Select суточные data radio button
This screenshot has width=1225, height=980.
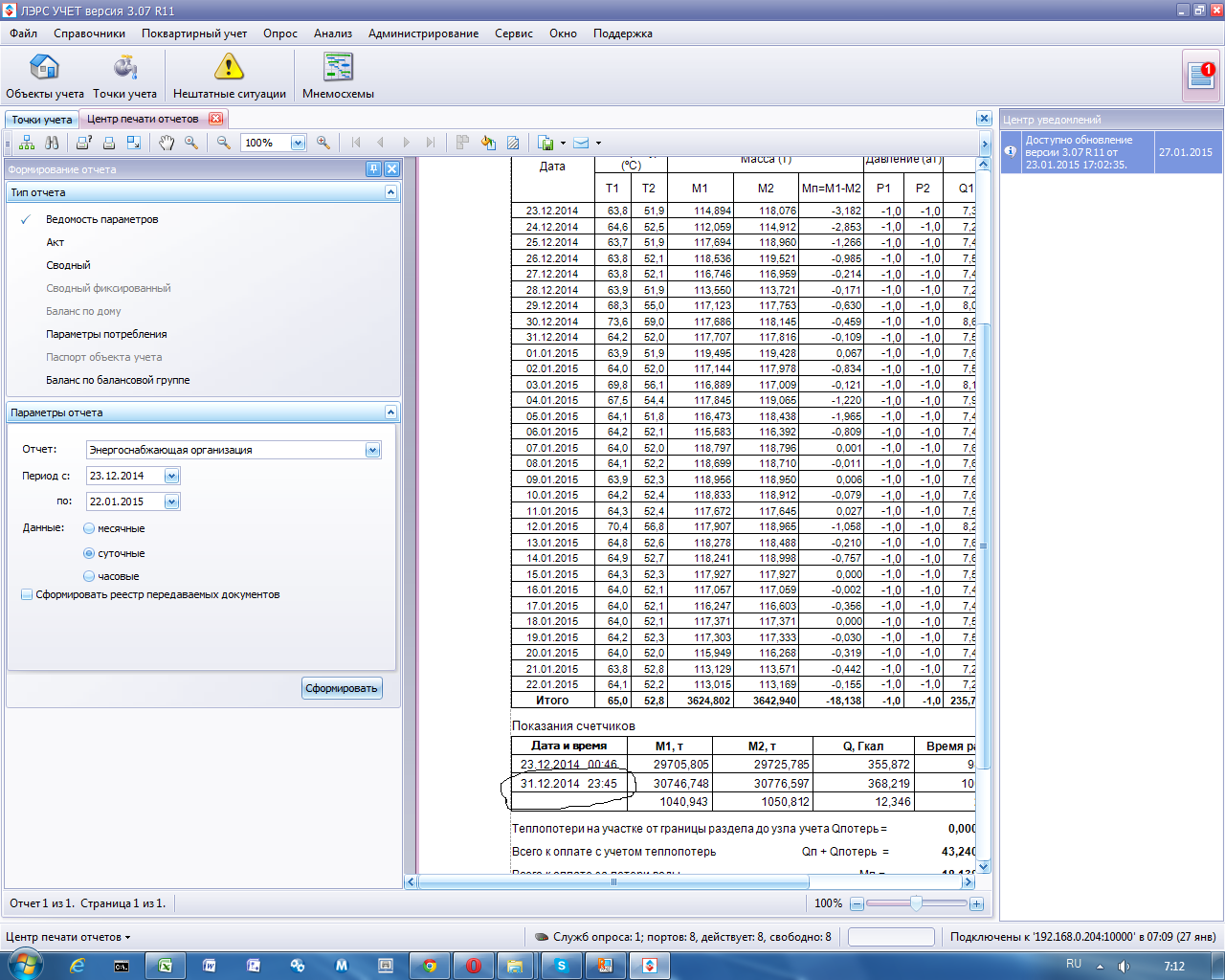point(89,553)
